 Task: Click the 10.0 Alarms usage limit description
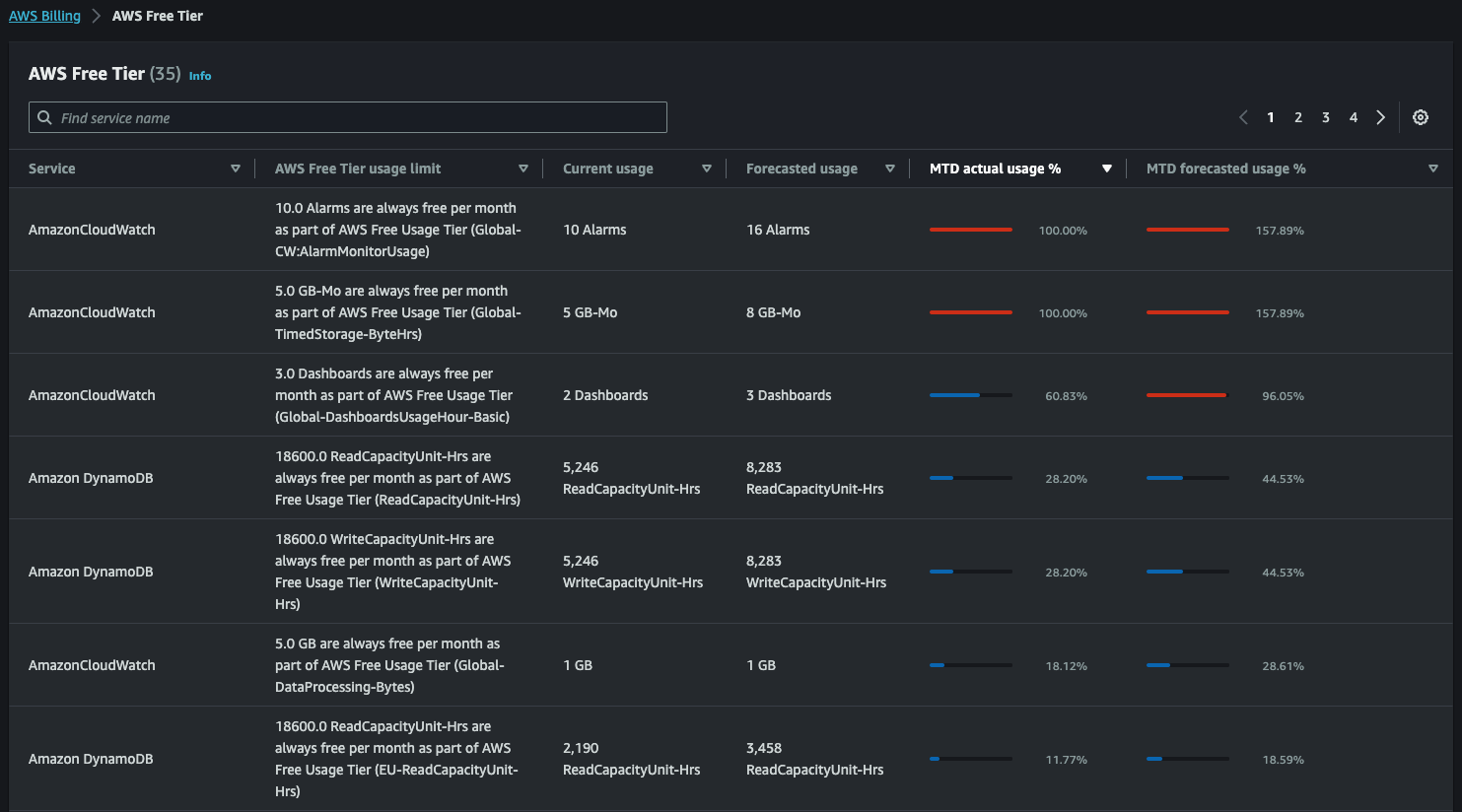(398, 230)
